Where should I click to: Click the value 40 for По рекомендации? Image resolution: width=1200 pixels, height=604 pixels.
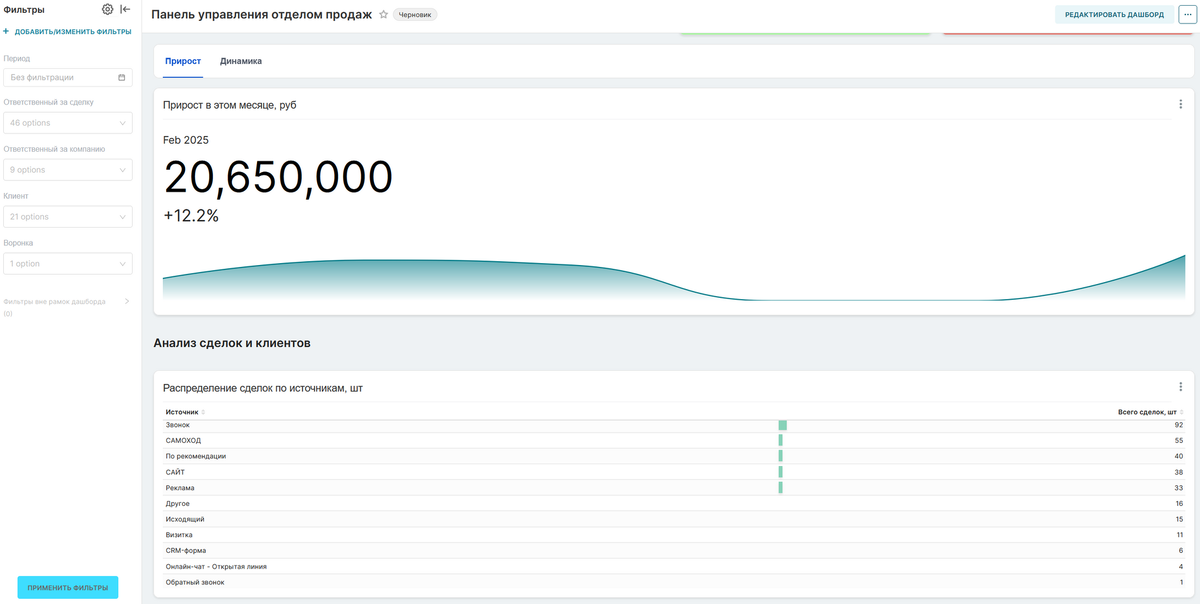[x=1179, y=456]
